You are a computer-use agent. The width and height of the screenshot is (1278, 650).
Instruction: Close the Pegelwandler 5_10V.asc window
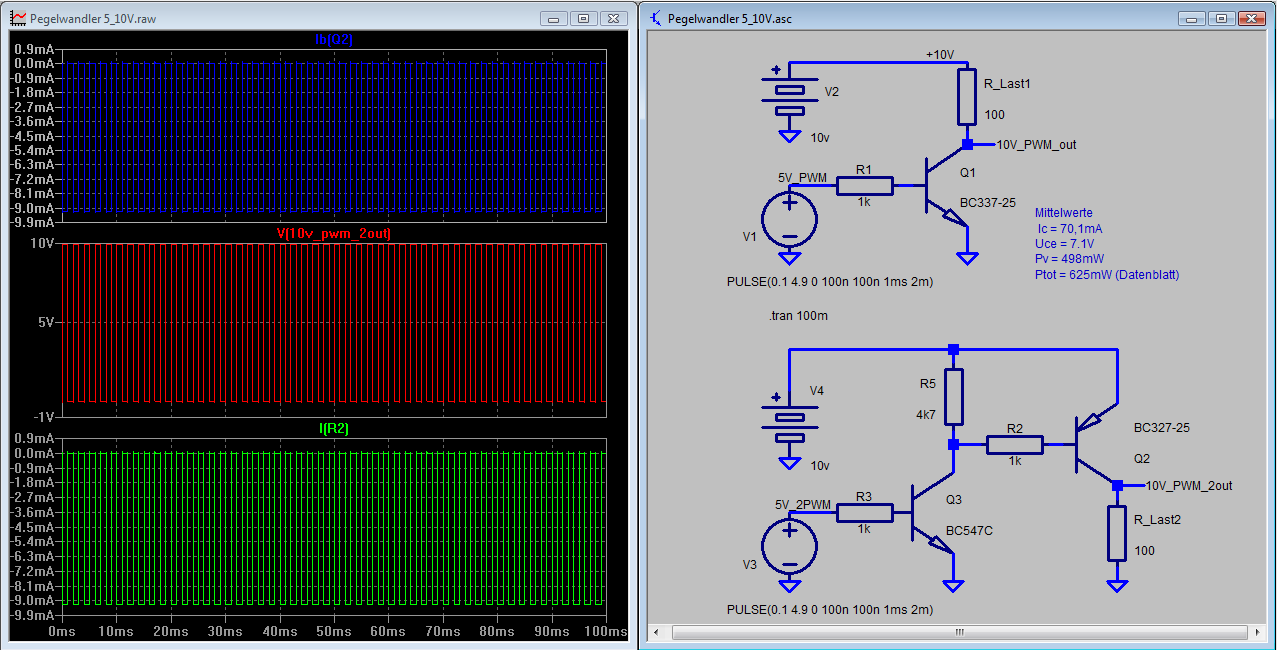[1253, 18]
